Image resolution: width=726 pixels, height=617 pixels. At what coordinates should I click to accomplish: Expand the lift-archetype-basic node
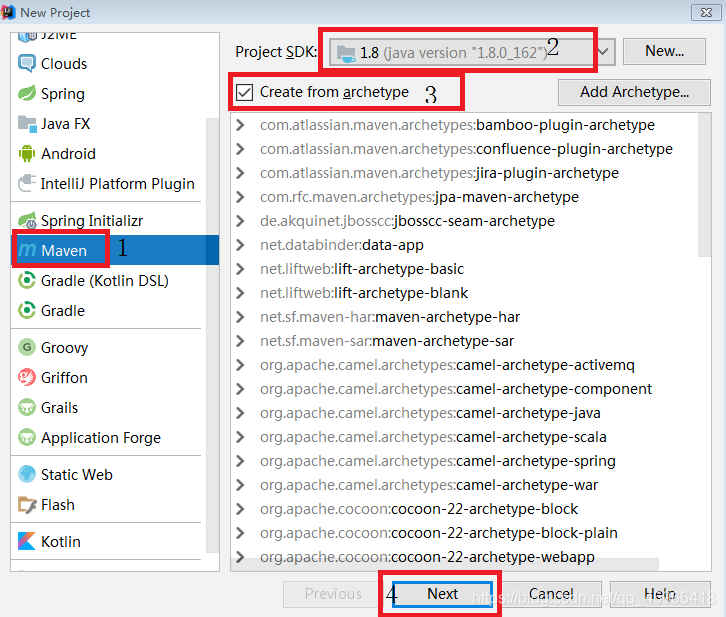tap(240, 269)
